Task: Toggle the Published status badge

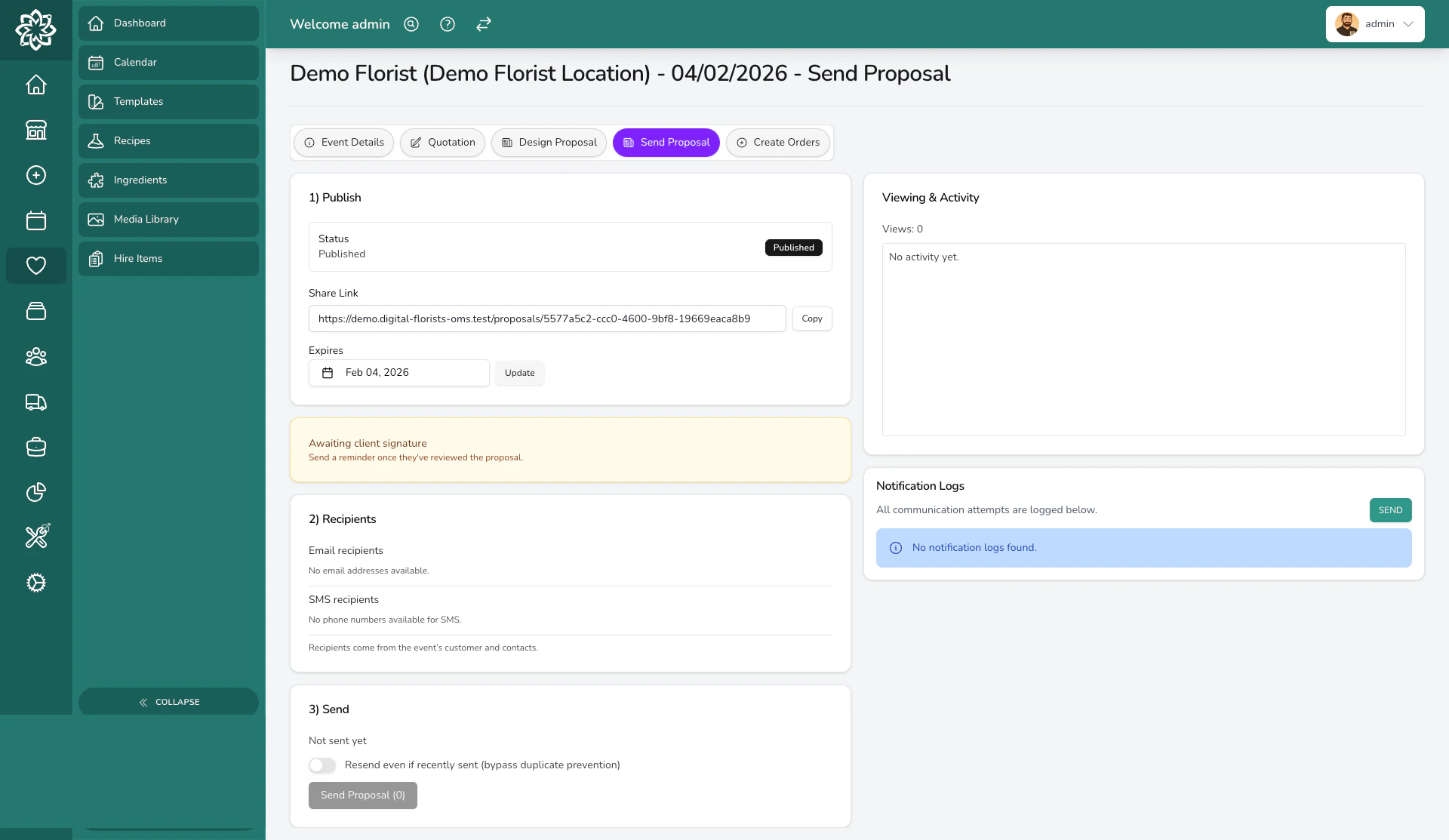Action: pos(793,247)
